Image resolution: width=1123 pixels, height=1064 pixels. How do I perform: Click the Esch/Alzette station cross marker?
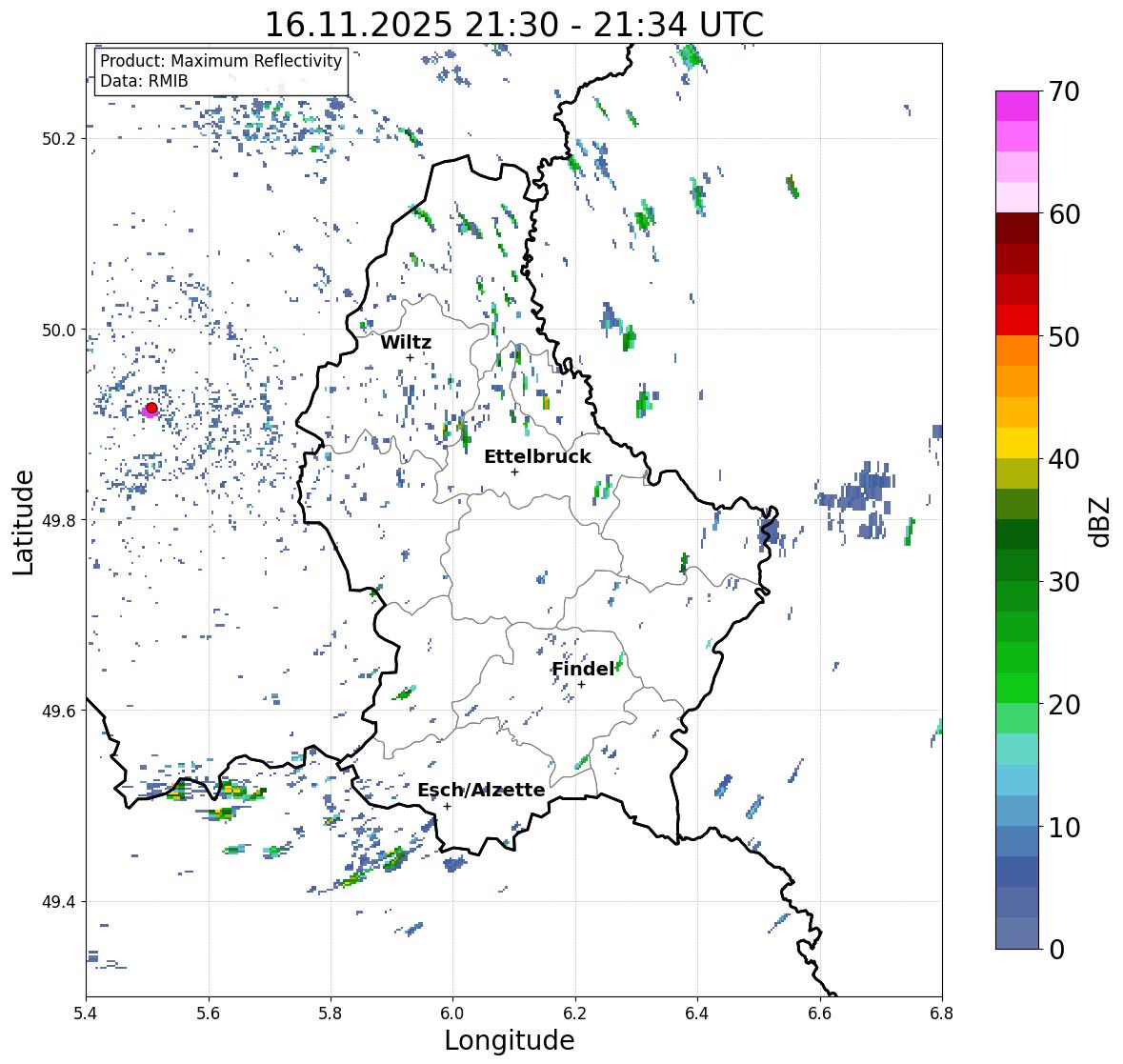pyautogui.click(x=447, y=806)
